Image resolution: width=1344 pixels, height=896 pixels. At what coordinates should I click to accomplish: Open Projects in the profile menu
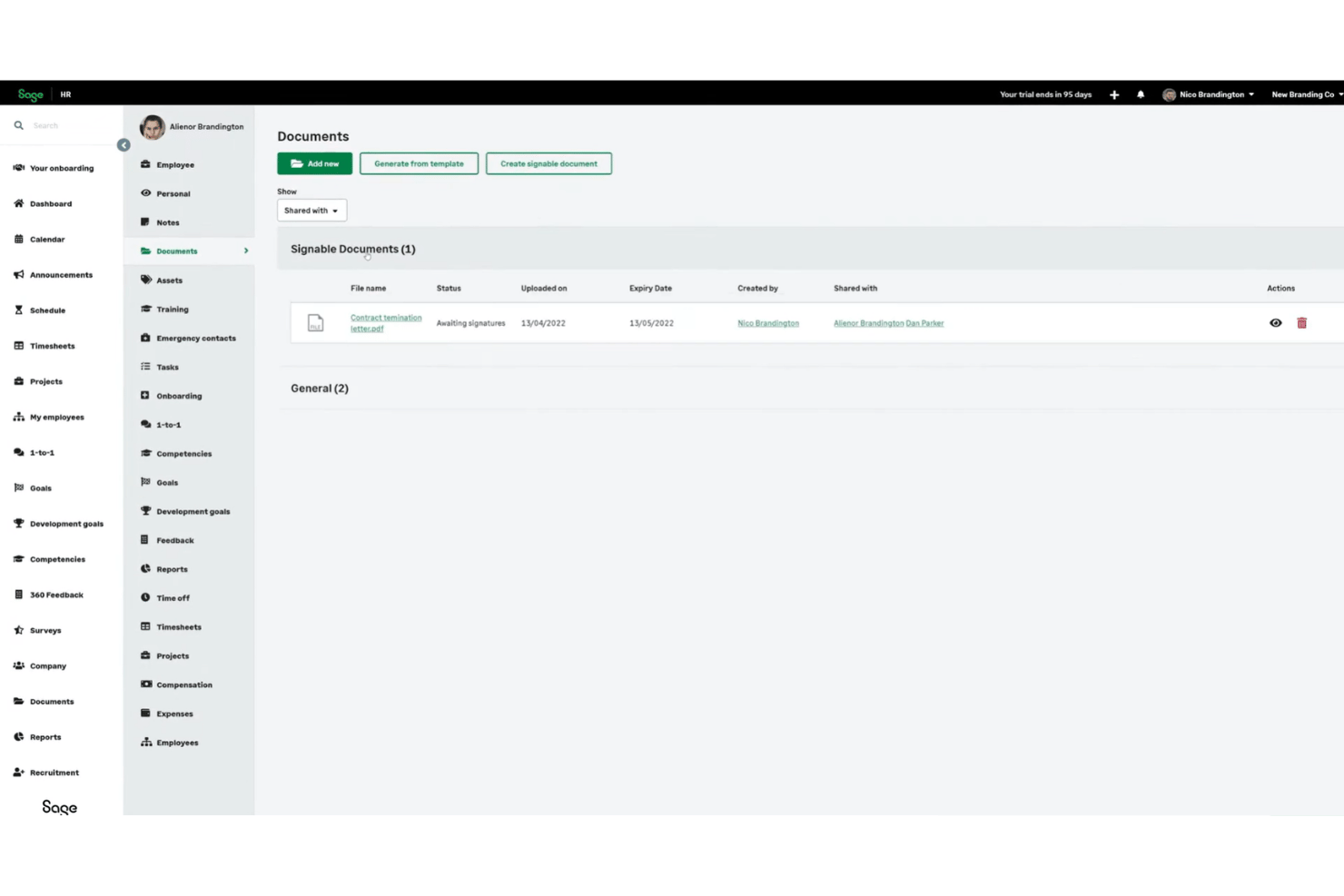[173, 656]
